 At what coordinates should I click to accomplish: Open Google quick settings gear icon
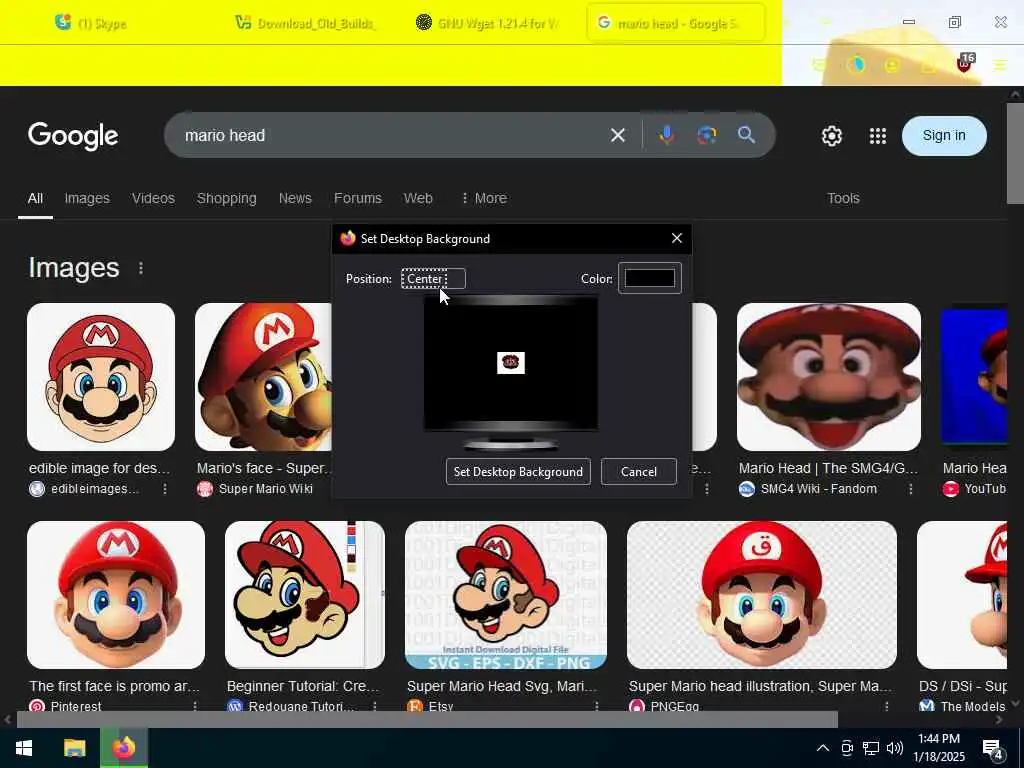831,136
